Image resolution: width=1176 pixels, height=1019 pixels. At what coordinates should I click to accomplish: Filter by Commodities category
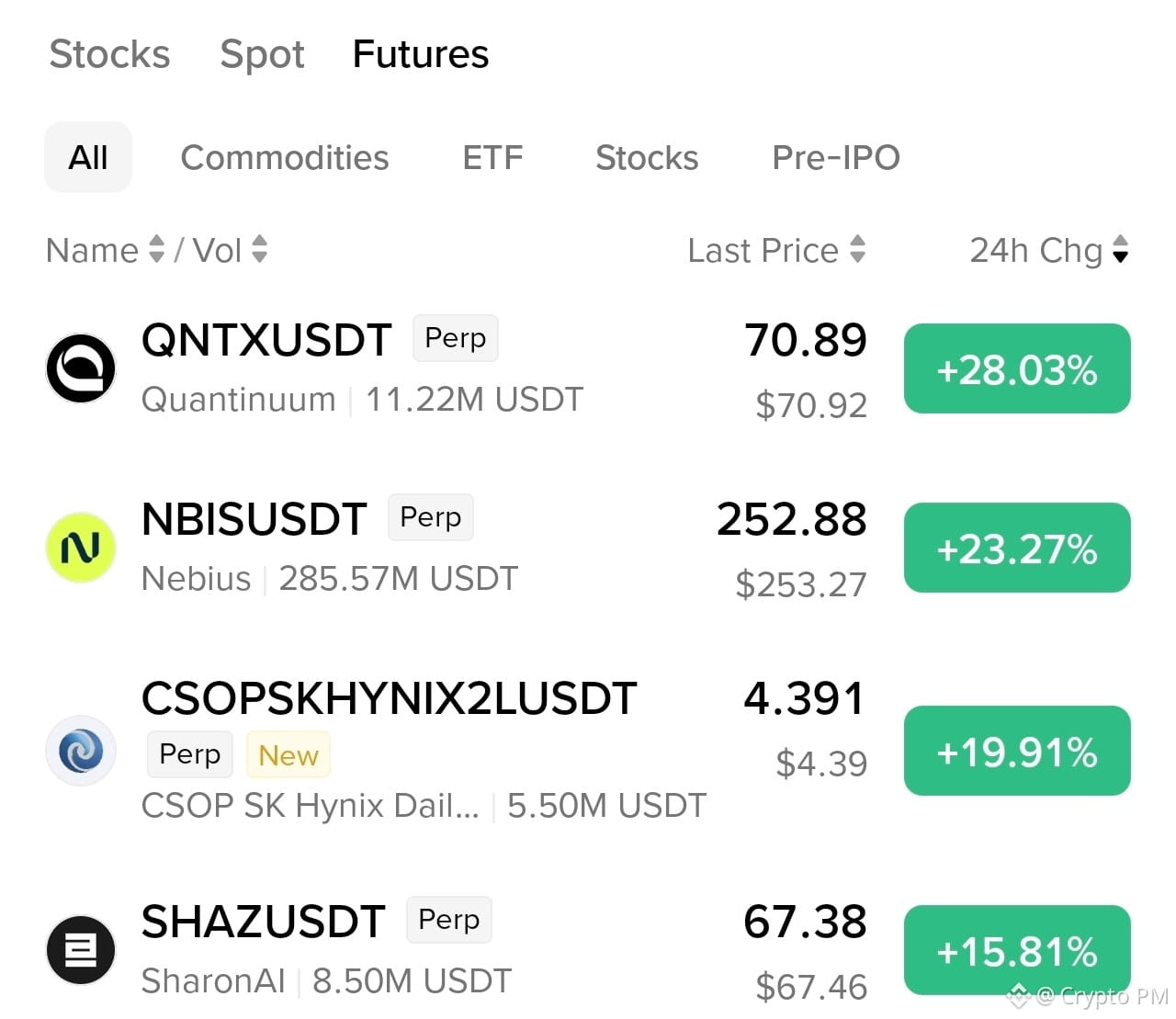[285, 157]
